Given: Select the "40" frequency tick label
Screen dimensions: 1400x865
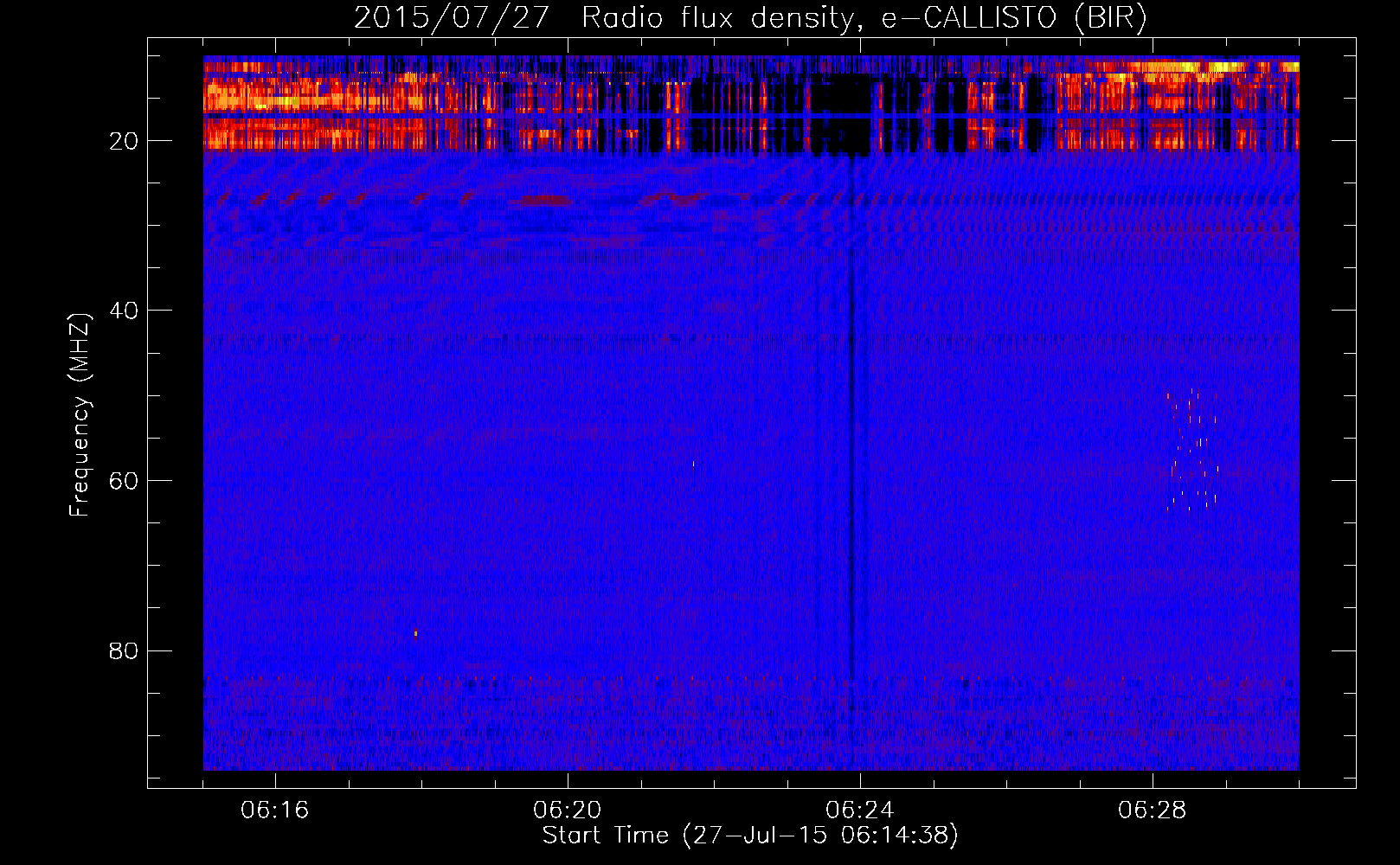Looking at the screenshot, I should point(125,311).
